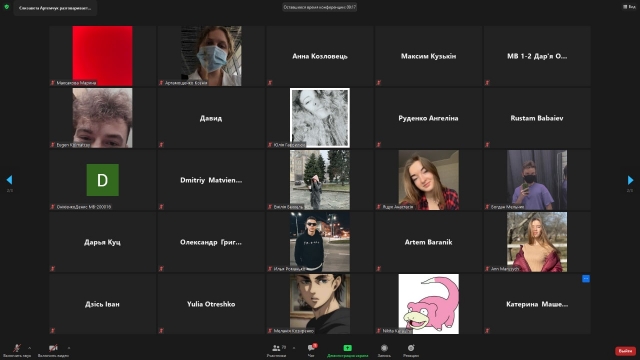Select the red square participant tile
Image resolution: width=640 pixels, height=360 pixels.
click(102, 56)
